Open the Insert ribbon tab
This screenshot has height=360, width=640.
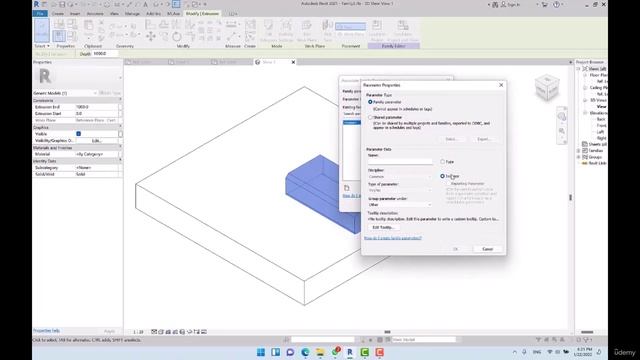[x=75, y=13]
